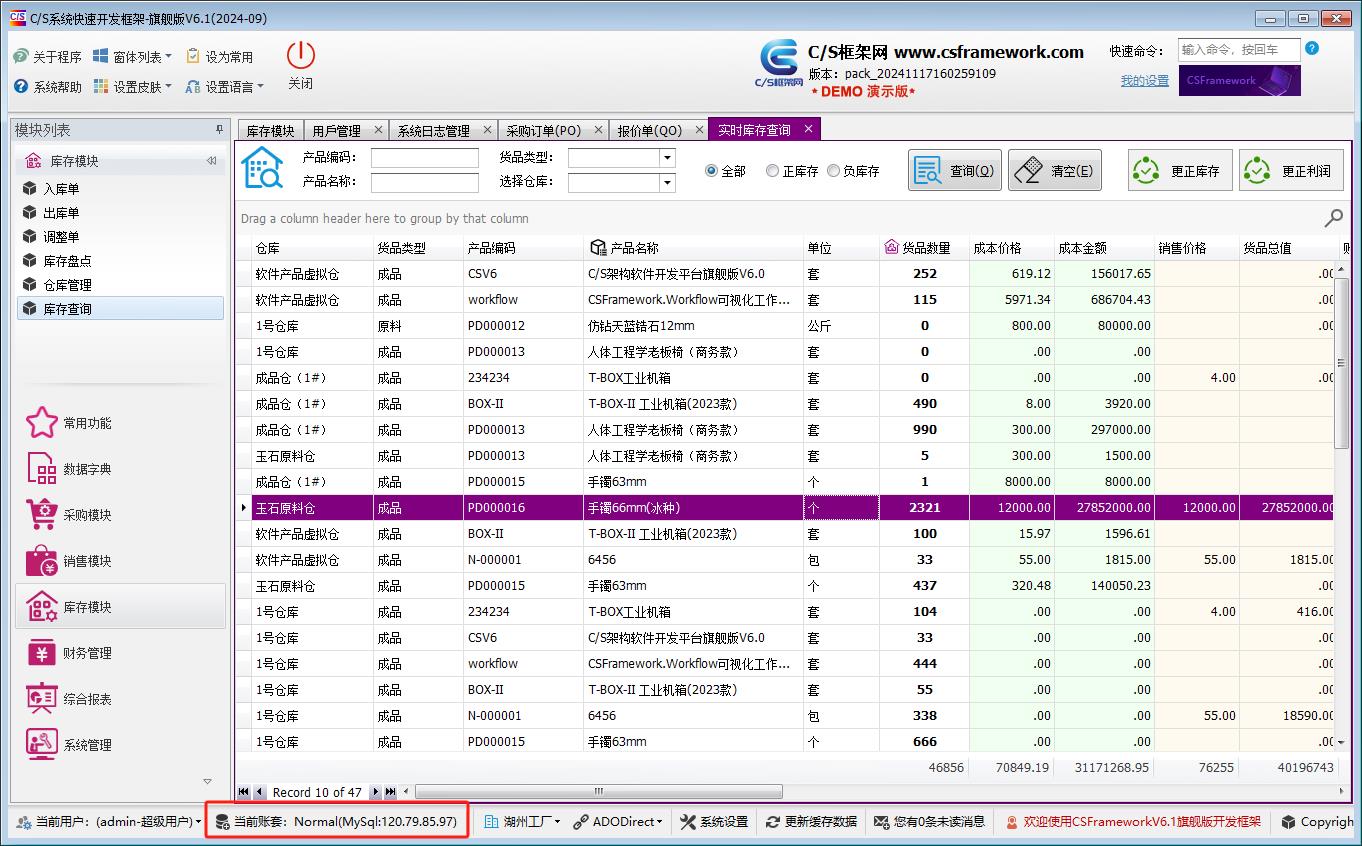1362x846 pixels.
Task: Select the 正库存 radio option
Action: pyautogui.click(x=772, y=171)
